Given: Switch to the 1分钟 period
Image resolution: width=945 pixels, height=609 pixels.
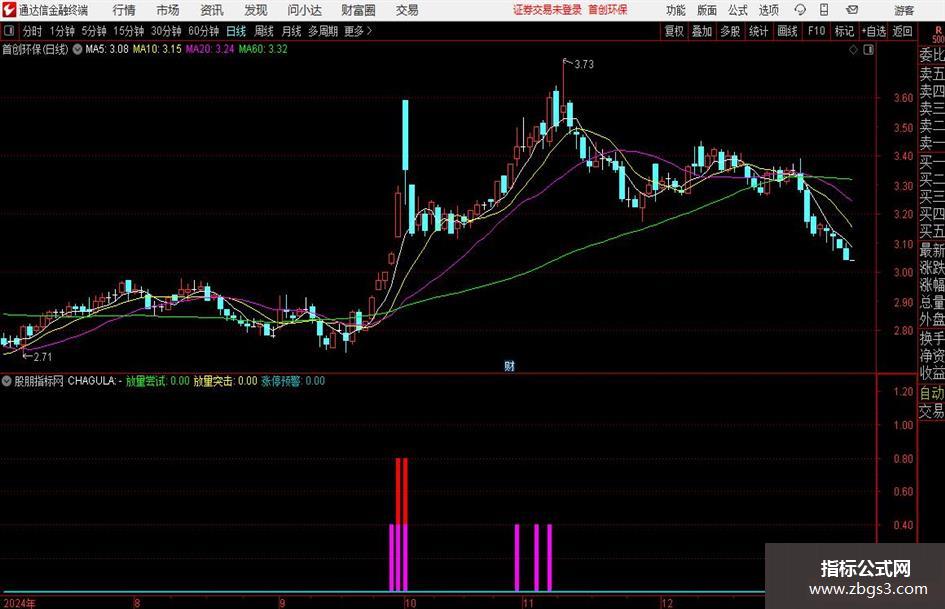Looking at the screenshot, I should (62, 31).
